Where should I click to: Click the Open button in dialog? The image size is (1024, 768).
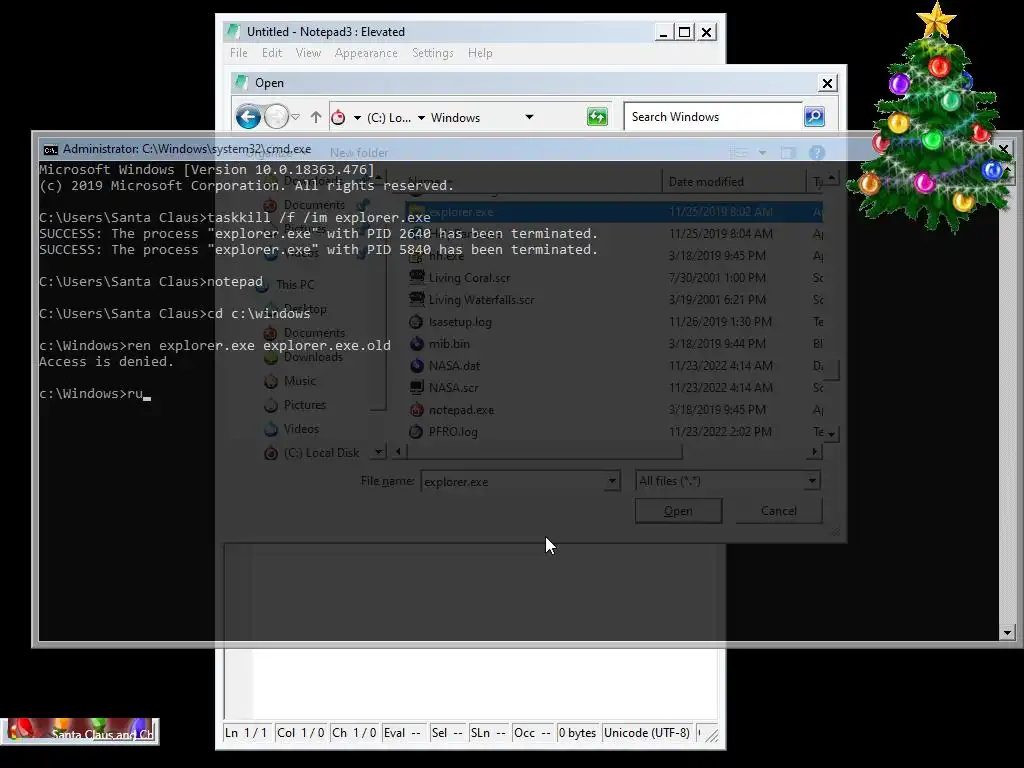coord(679,511)
